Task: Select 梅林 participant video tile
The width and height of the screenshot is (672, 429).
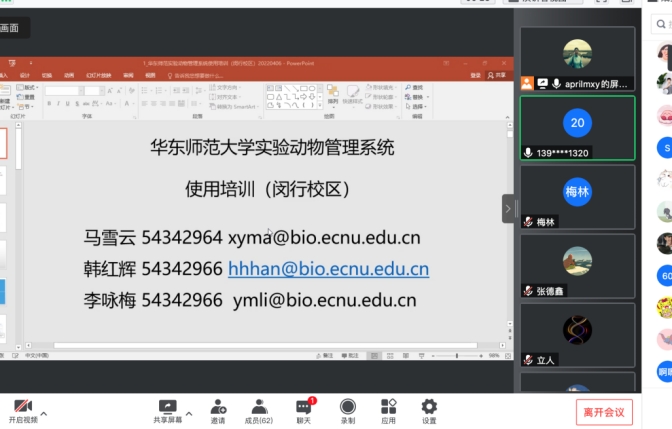Action: click(577, 197)
